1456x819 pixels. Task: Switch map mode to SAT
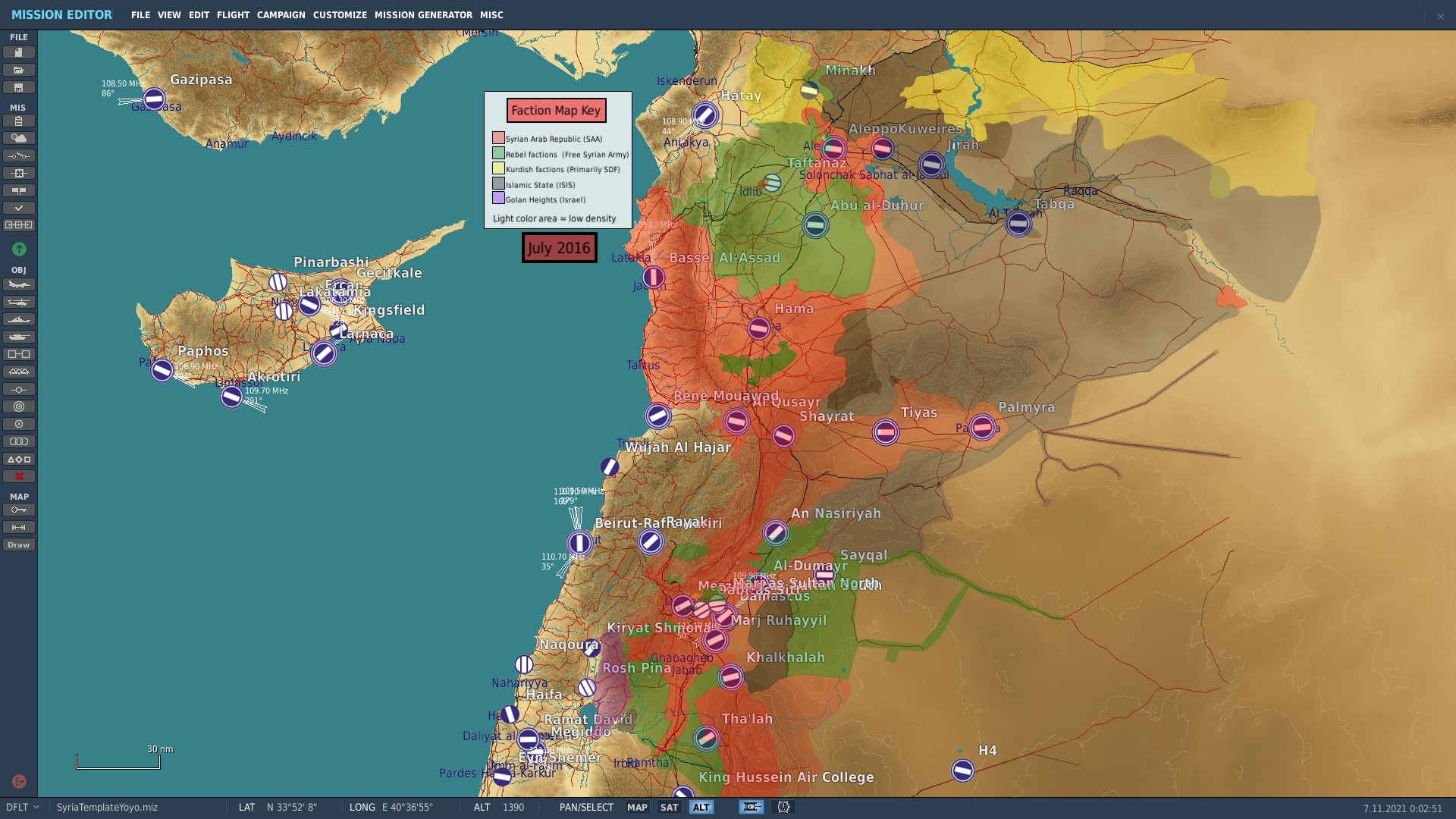[669, 807]
